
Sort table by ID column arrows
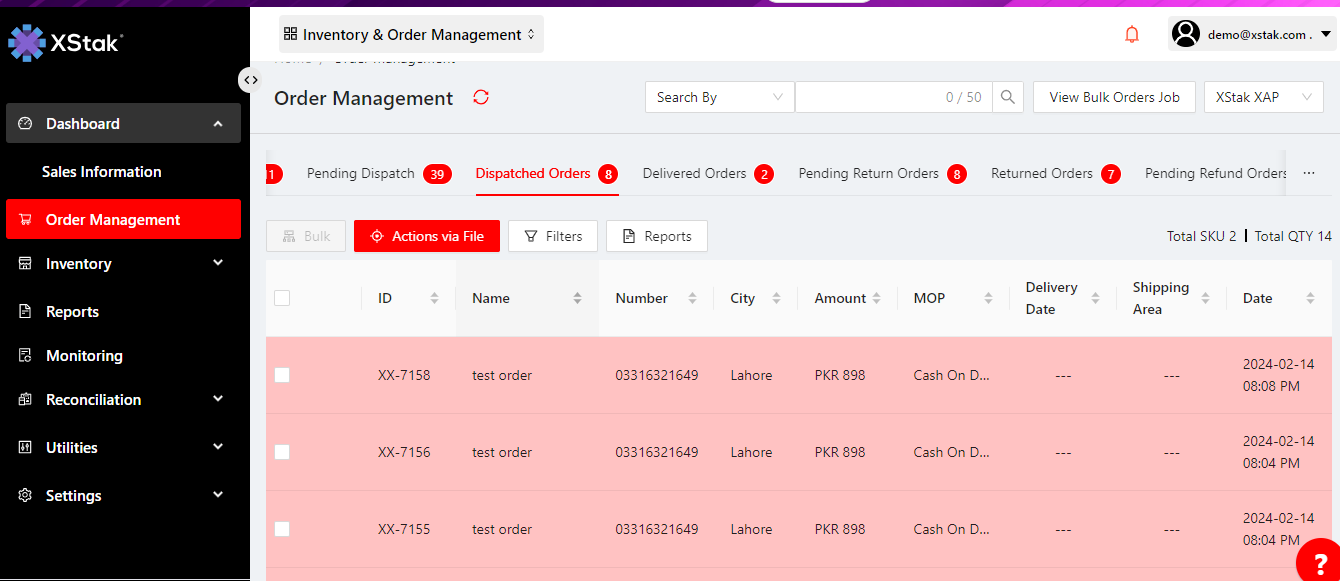434,298
